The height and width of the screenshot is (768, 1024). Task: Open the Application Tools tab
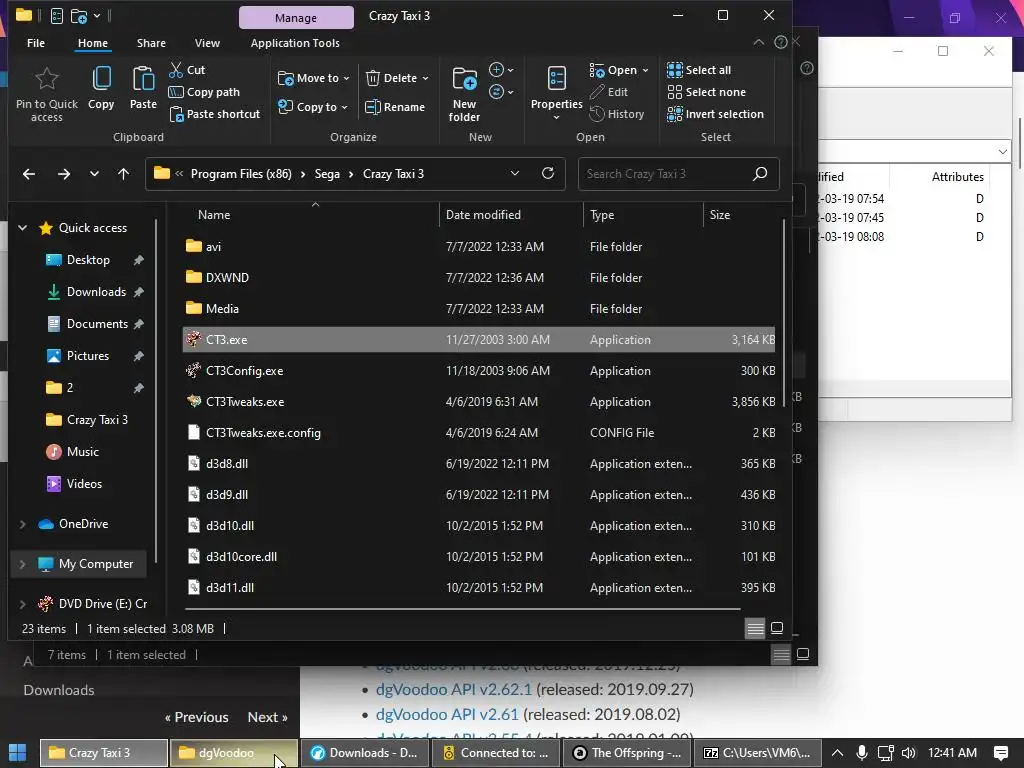pos(295,43)
